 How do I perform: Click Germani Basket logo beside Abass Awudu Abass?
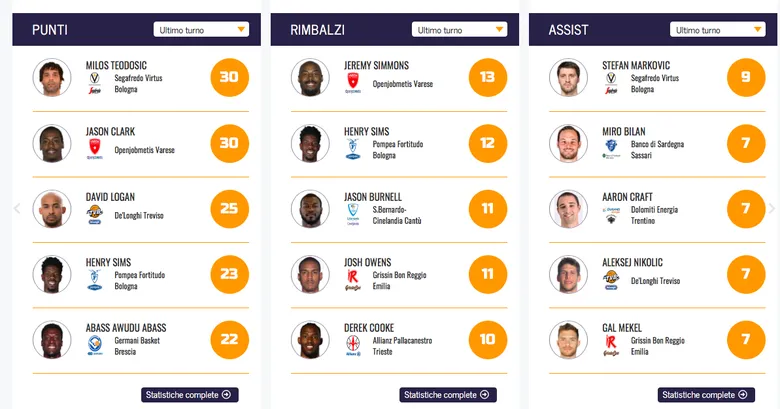[x=95, y=346]
